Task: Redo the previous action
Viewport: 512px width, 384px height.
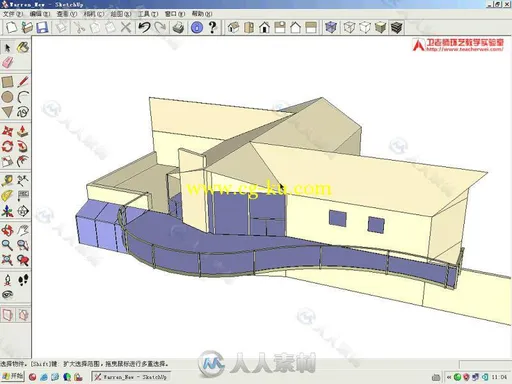Action: click(160, 27)
